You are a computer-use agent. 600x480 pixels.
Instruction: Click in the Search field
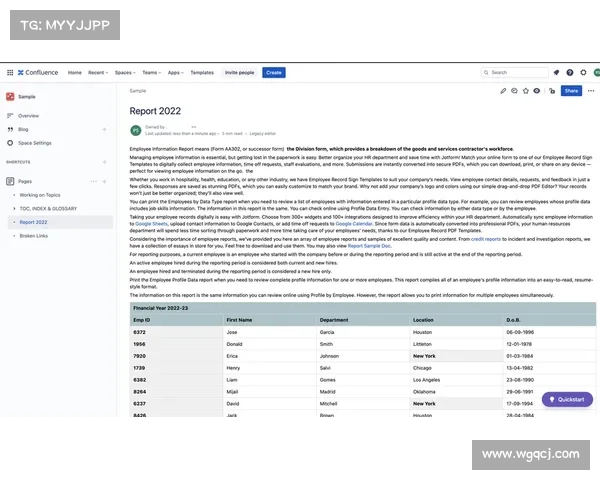515,72
